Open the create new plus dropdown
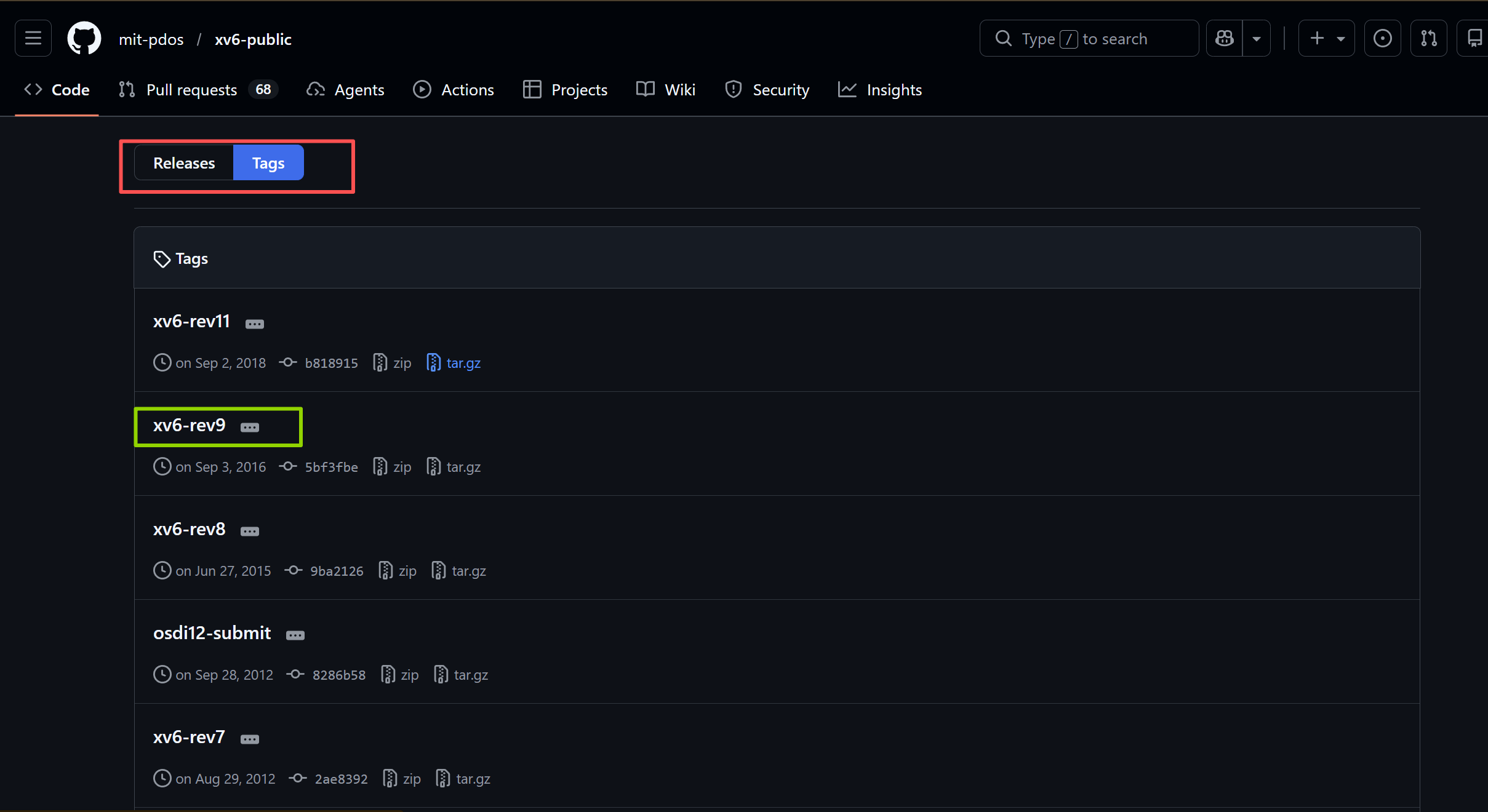Screen dimensions: 1488x812 click(1327, 39)
